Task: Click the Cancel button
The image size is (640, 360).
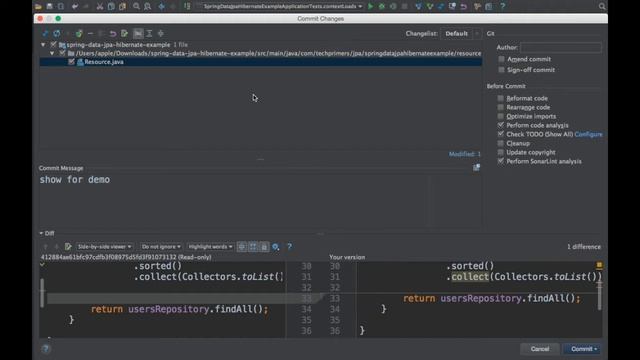Action: pos(540,349)
